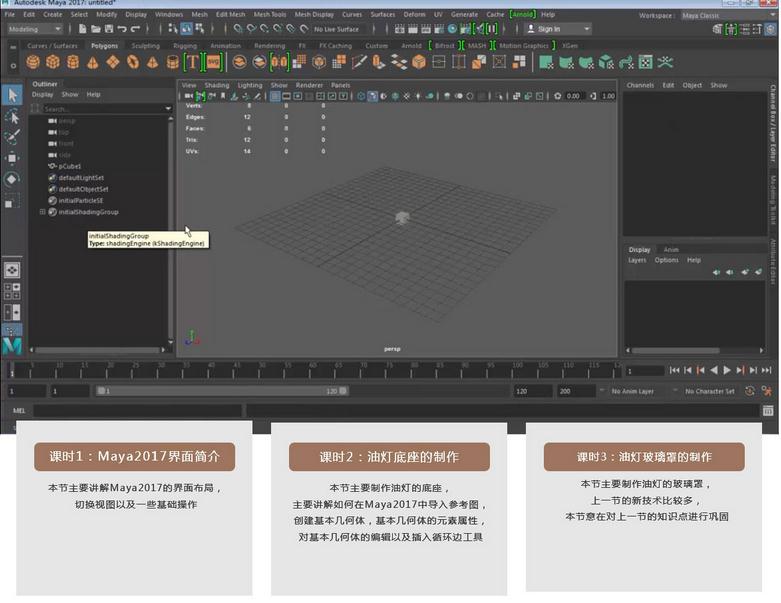Switch to the Anim layer tab

pos(670,249)
